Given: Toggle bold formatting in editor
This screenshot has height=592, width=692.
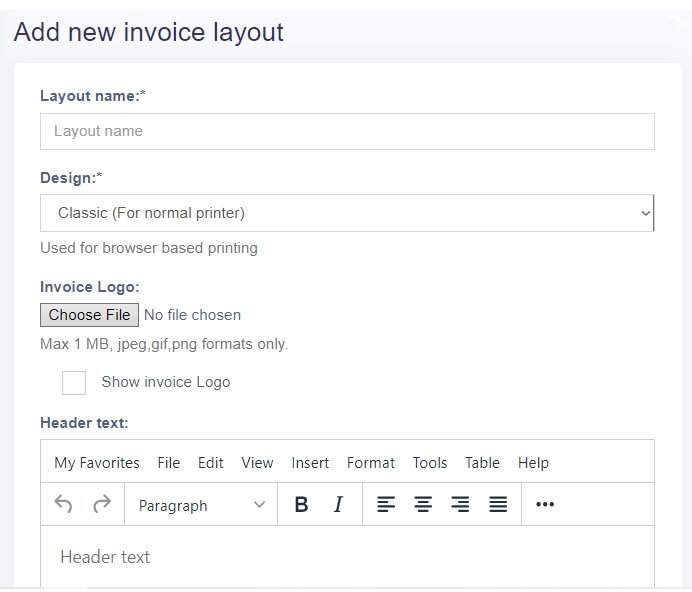Looking at the screenshot, I should tap(301, 505).
